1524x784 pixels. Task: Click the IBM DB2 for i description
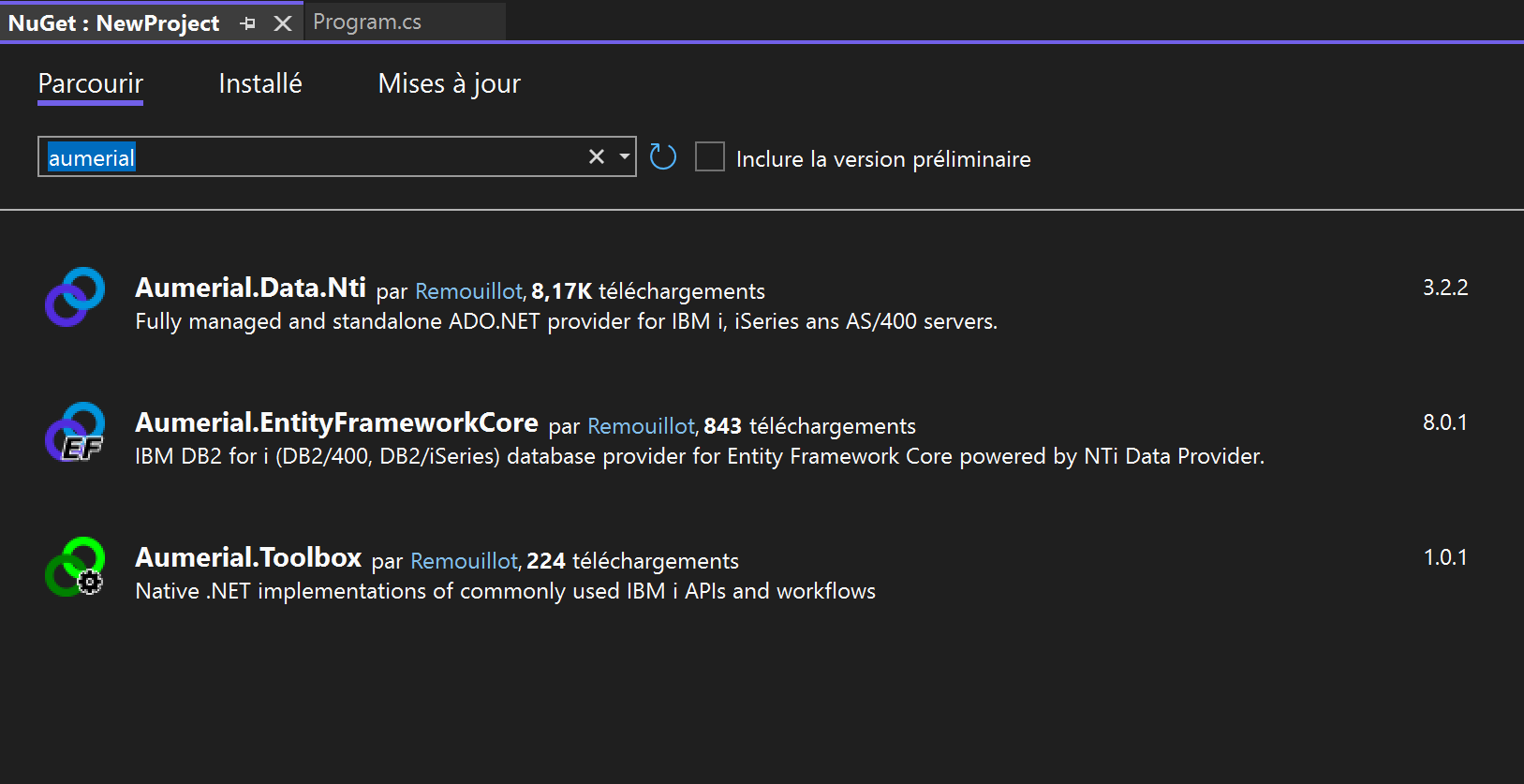click(x=700, y=456)
